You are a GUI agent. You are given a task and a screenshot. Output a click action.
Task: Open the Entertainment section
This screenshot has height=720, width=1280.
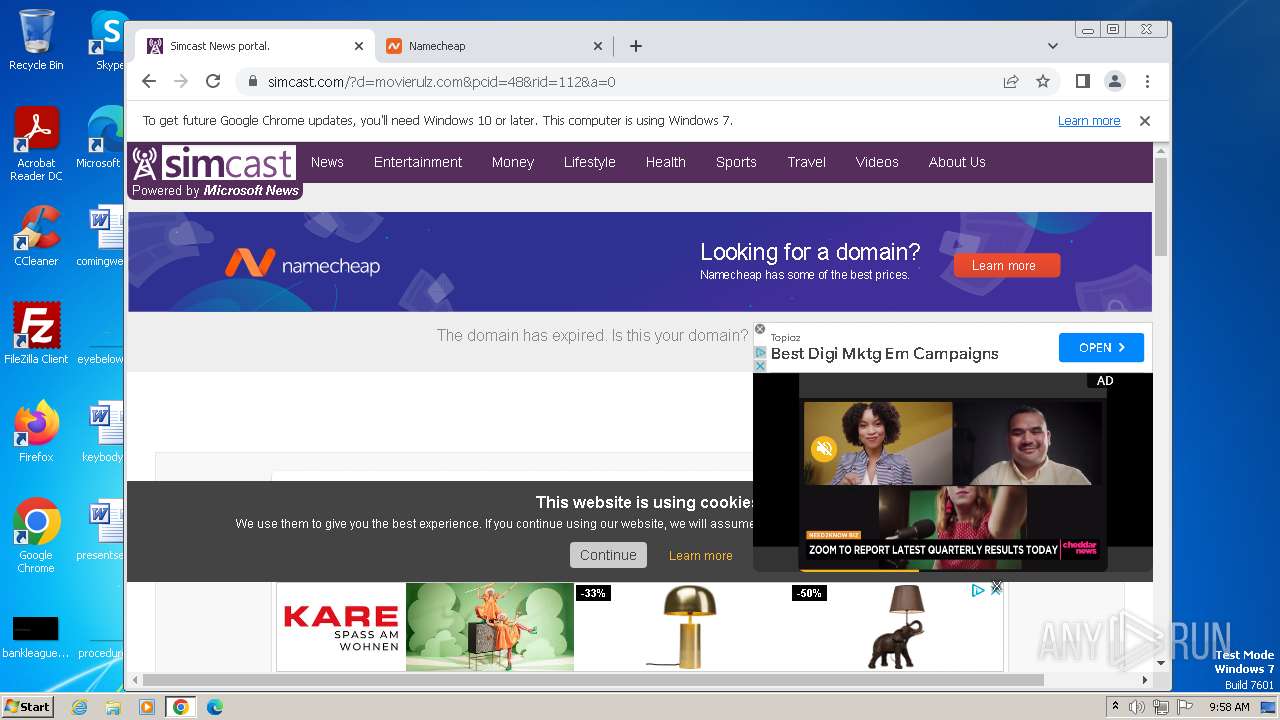(x=418, y=162)
